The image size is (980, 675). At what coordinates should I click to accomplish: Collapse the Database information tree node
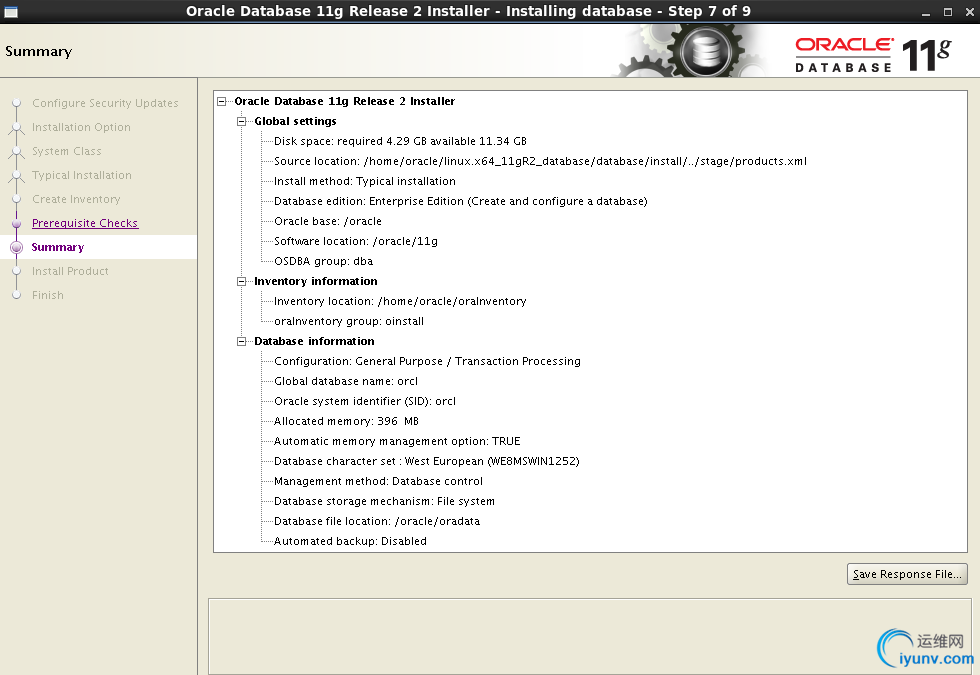[241, 341]
